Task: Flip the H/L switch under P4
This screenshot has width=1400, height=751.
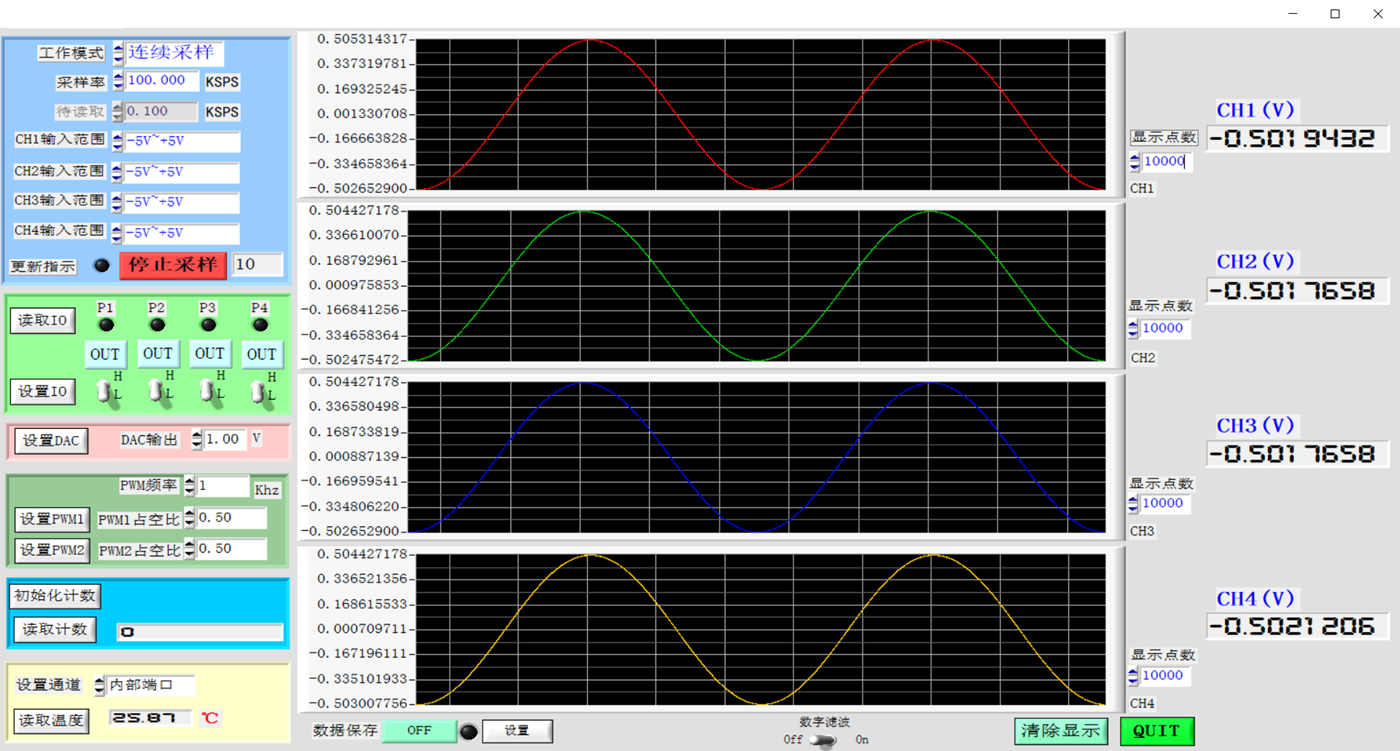Action: [x=259, y=391]
